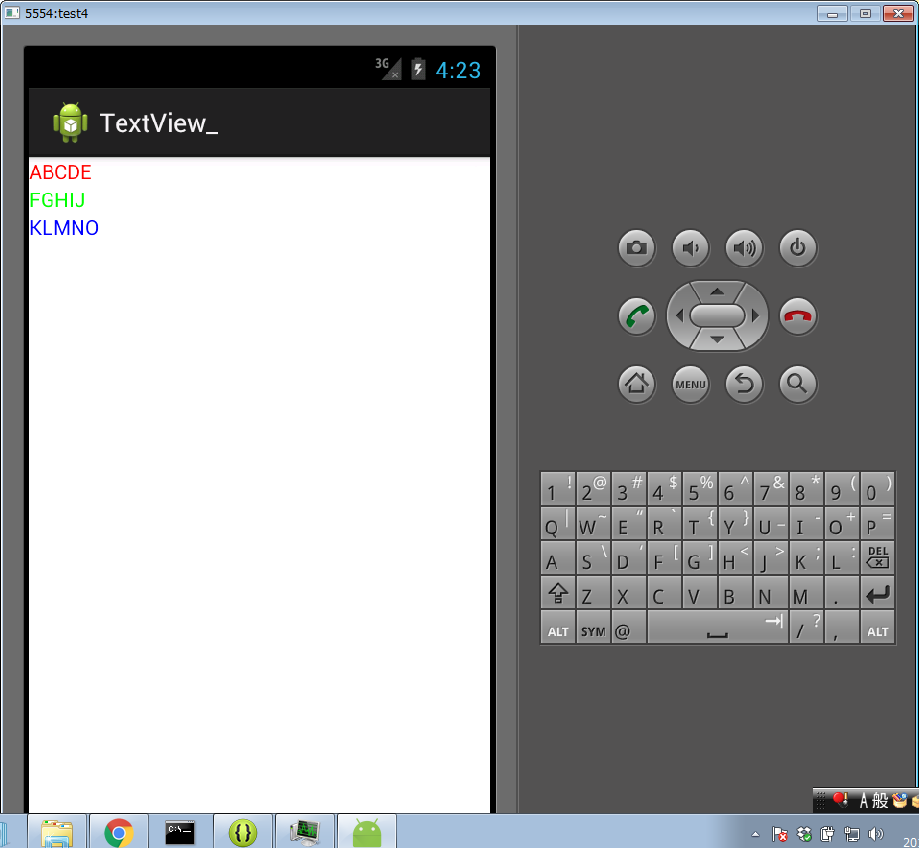This screenshot has width=919, height=848.
Task: Click the green FGHIJ text
Action: point(57,200)
